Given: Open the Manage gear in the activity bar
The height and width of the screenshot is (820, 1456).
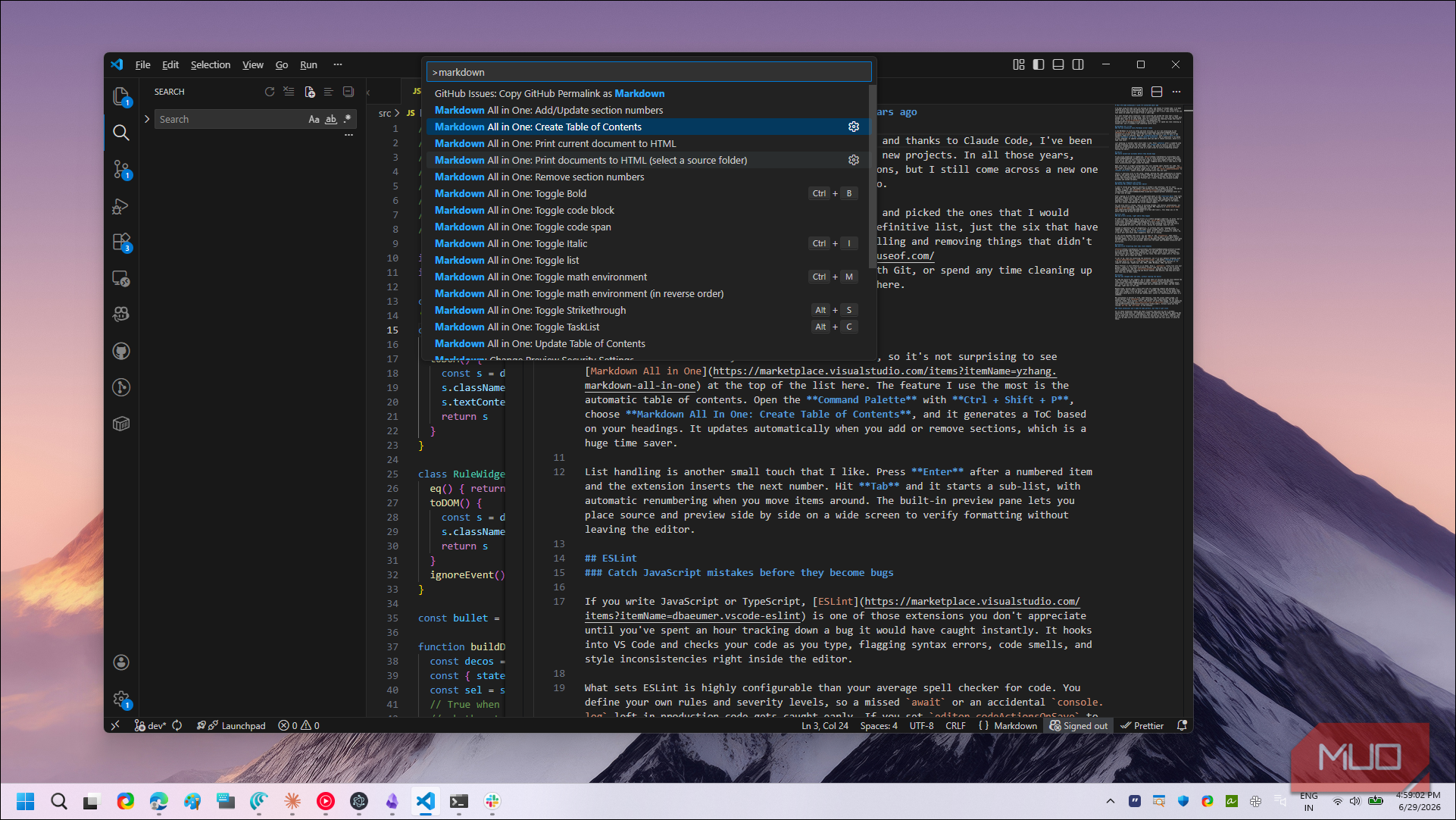Looking at the screenshot, I should coord(121,699).
